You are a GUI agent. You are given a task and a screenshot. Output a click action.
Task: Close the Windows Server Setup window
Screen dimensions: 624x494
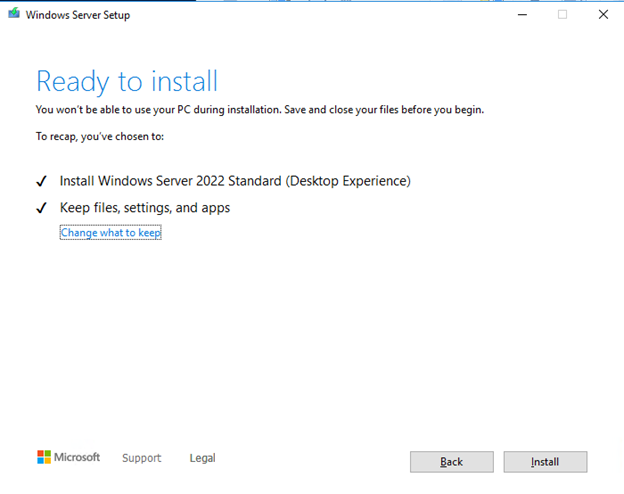point(603,15)
